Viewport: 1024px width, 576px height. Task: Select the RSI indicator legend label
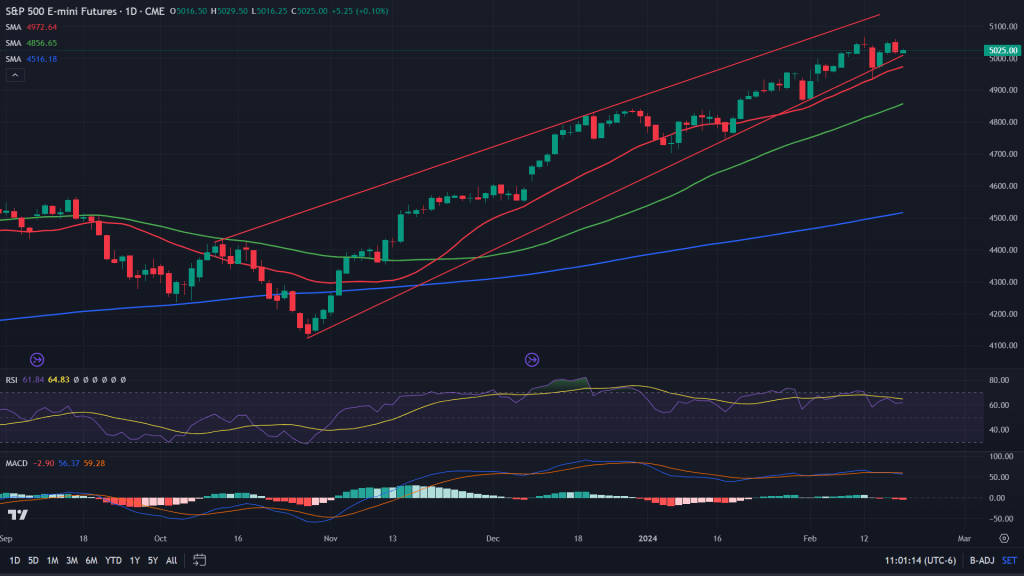10,380
